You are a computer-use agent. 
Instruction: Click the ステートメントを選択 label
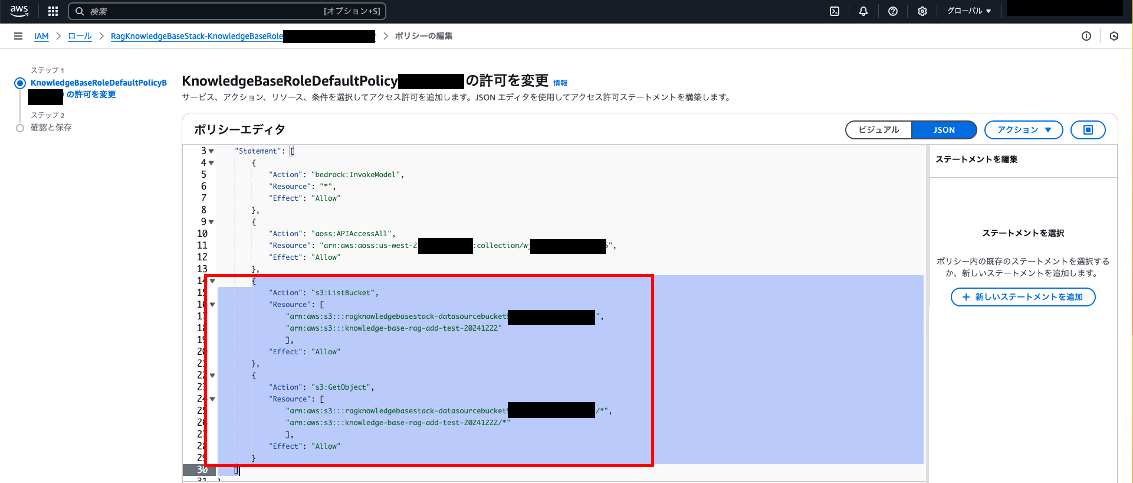(1023, 234)
